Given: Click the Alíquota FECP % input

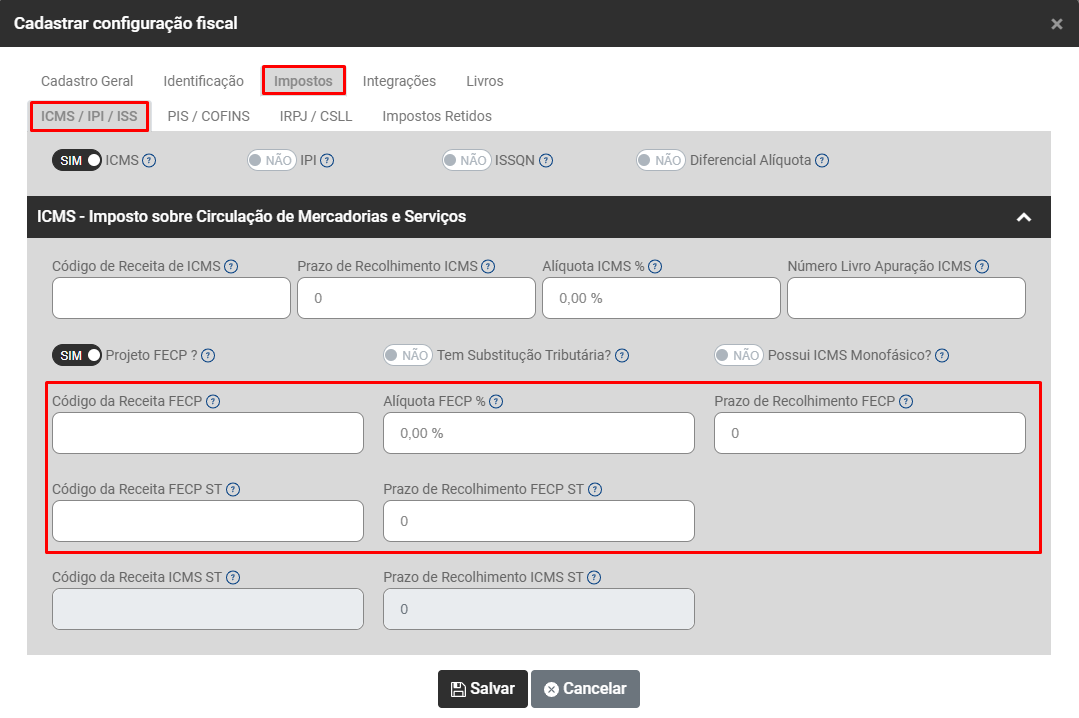Looking at the screenshot, I should click(x=539, y=433).
